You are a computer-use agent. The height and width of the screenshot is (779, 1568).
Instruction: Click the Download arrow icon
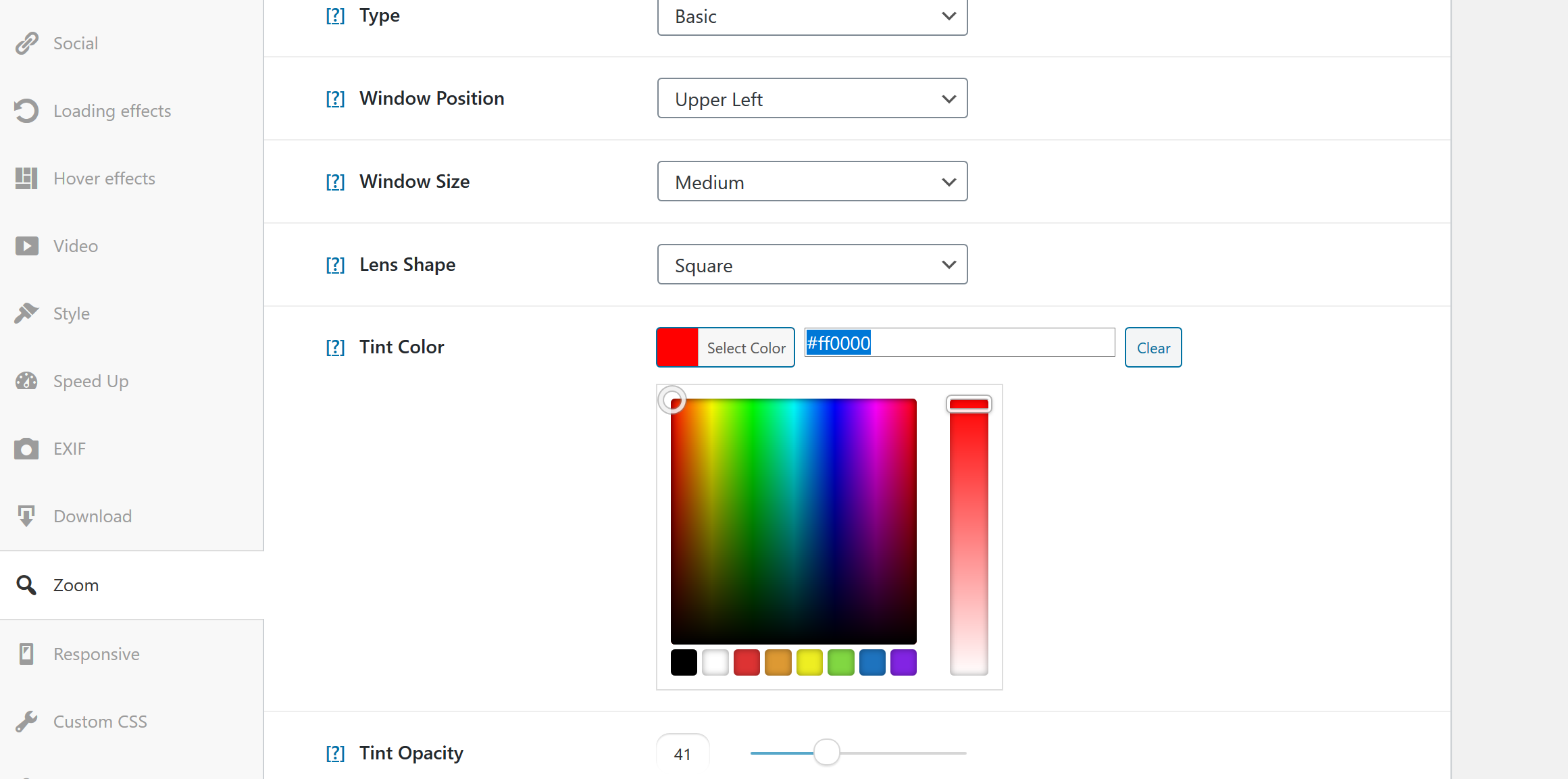click(26, 516)
